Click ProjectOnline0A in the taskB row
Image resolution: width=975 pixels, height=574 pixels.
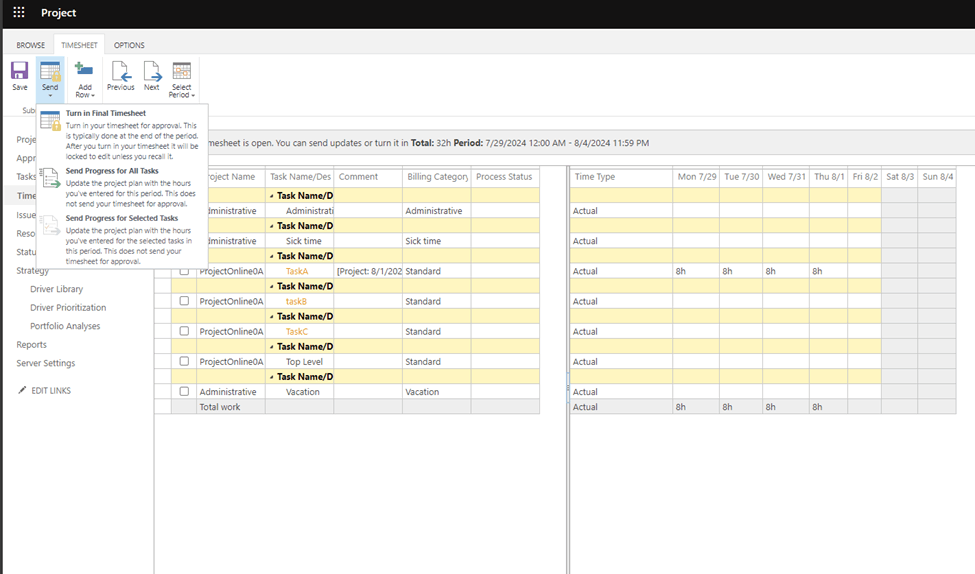click(231, 301)
